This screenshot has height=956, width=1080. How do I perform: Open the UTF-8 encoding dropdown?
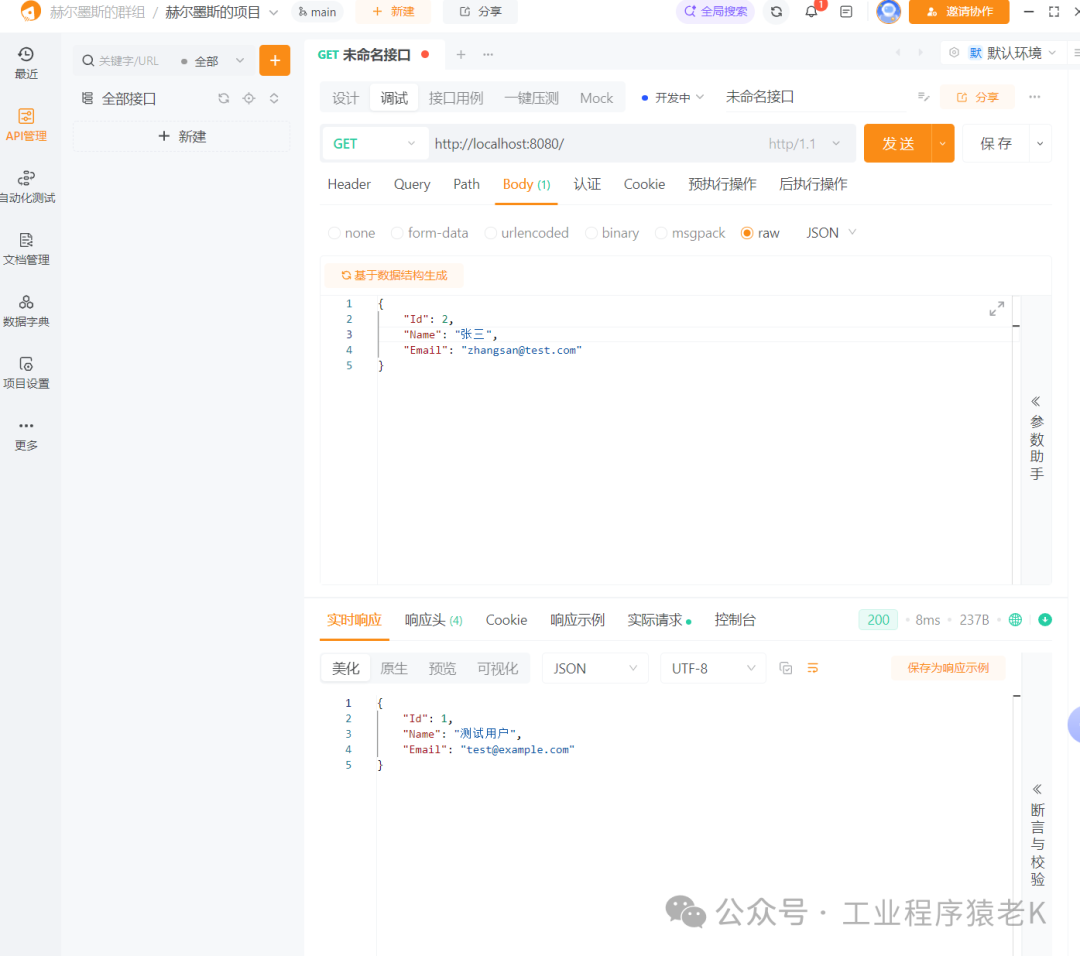pyautogui.click(x=713, y=668)
